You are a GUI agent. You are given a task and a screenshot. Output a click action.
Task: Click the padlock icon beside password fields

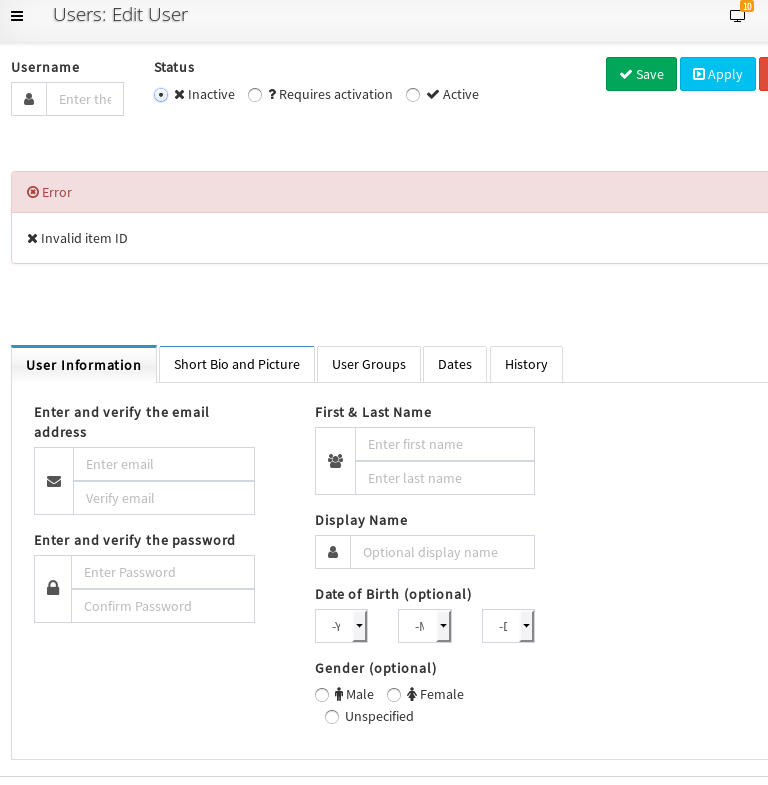click(53, 588)
